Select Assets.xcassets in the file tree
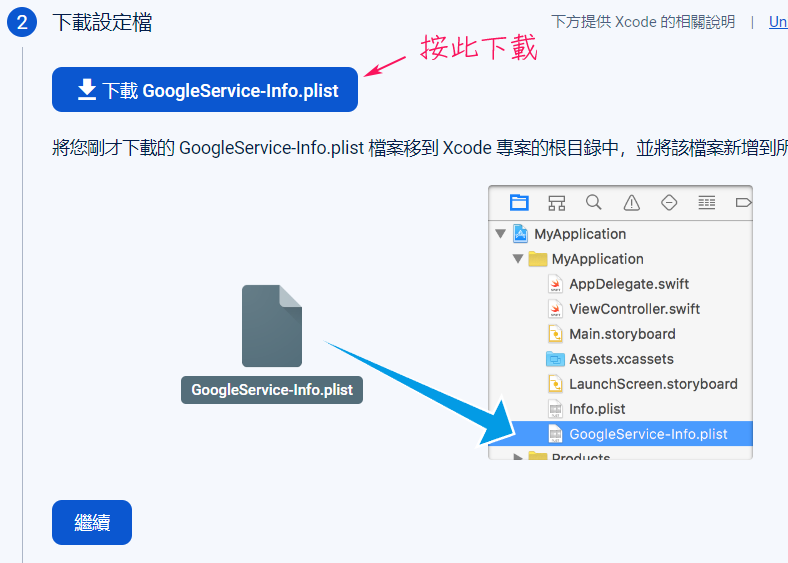This screenshot has height=563, width=788. pyautogui.click(x=621, y=359)
